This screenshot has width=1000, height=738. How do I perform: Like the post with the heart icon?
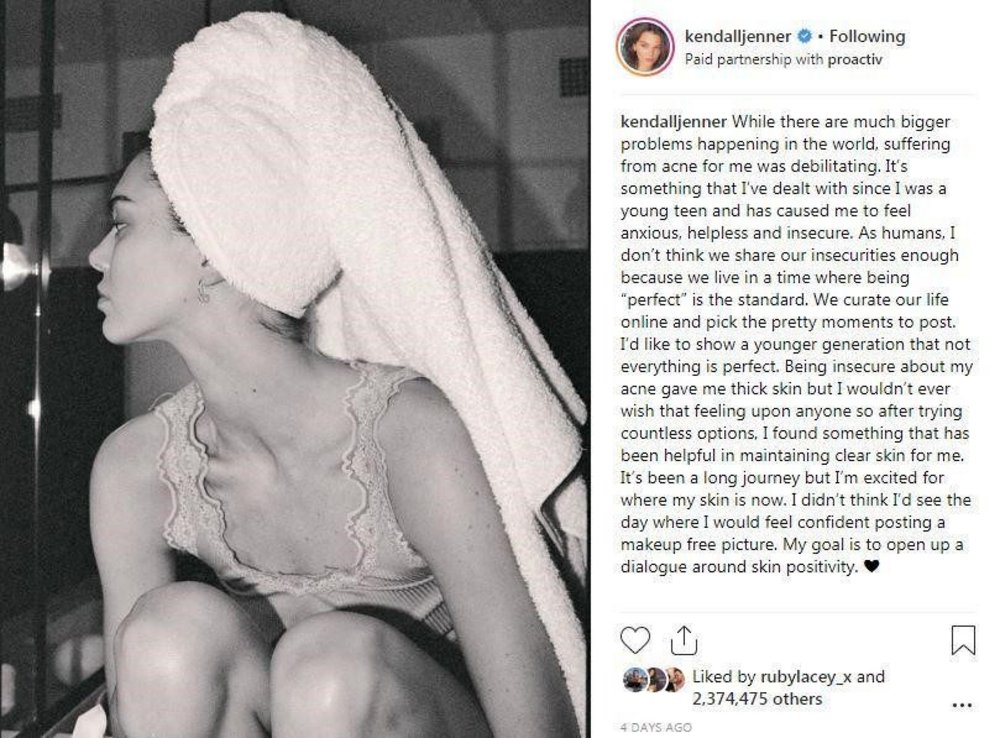pyautogui.click(x=635, y=640)
